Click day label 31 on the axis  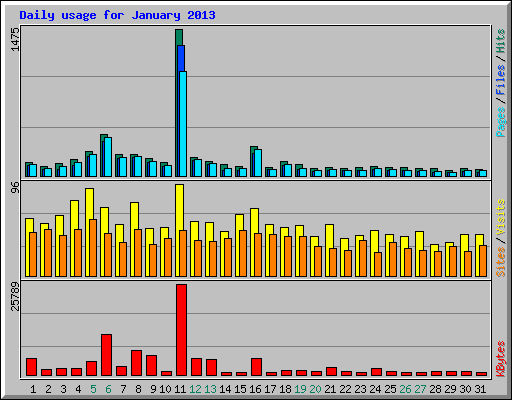click(480, 389)
